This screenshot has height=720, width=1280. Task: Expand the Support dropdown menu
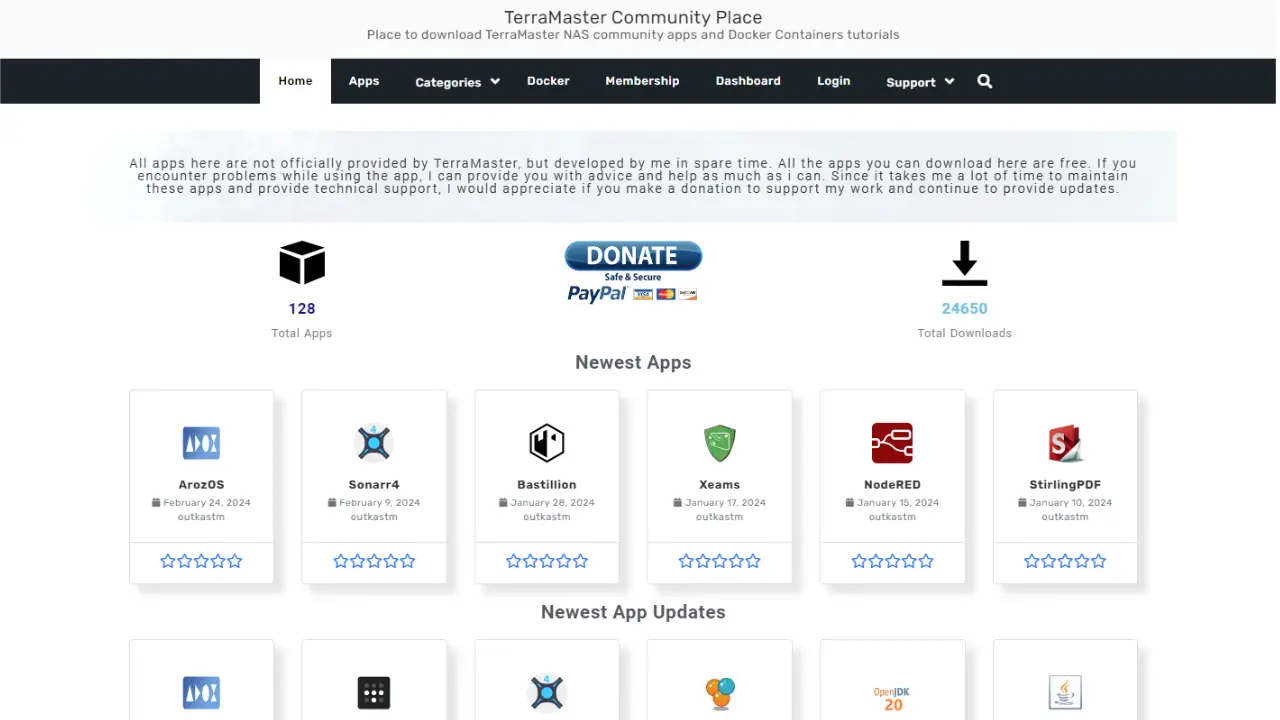pyautogui.click(x=920, y=82)
